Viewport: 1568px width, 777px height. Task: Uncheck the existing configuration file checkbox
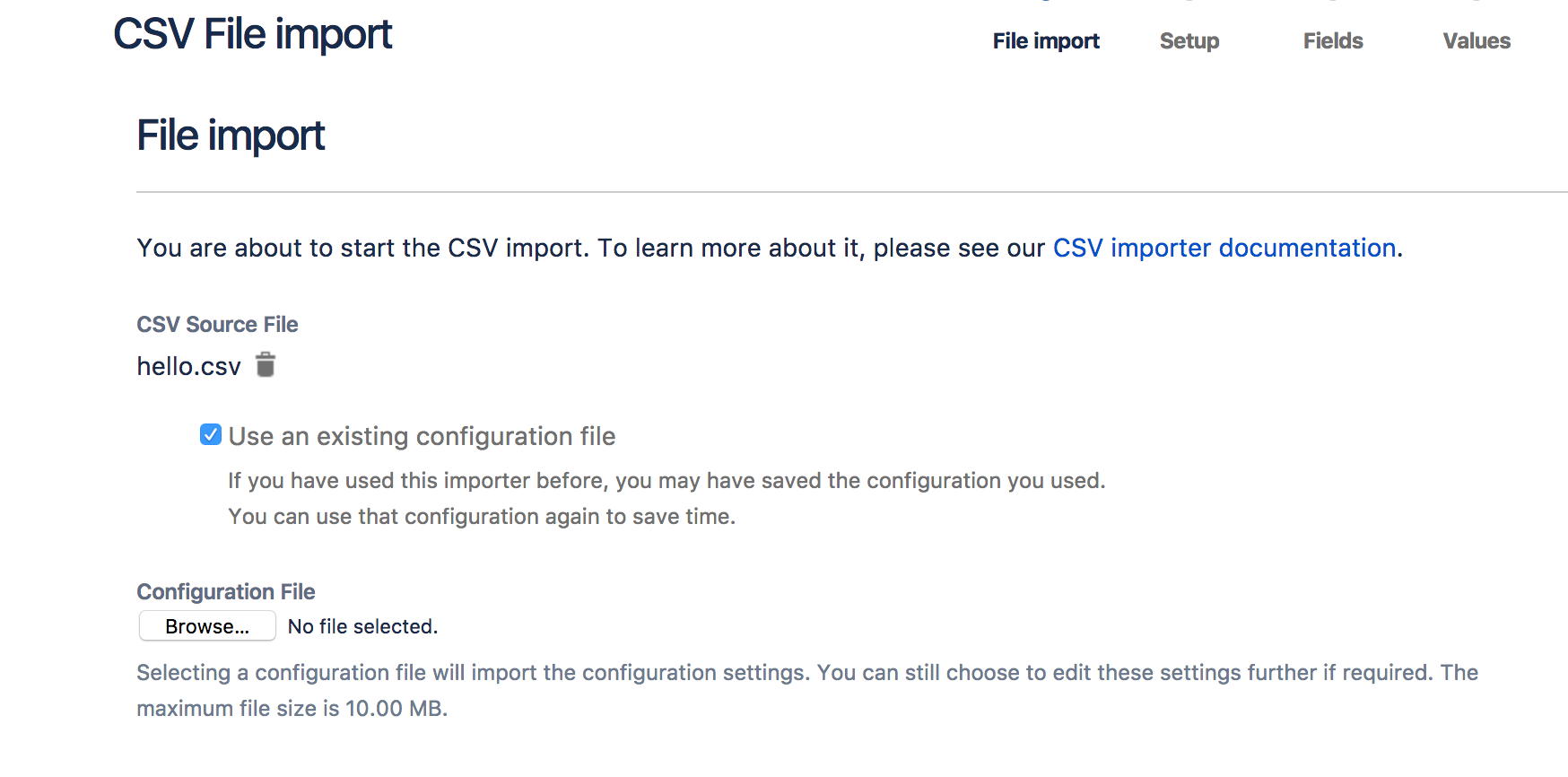(211, 435)
